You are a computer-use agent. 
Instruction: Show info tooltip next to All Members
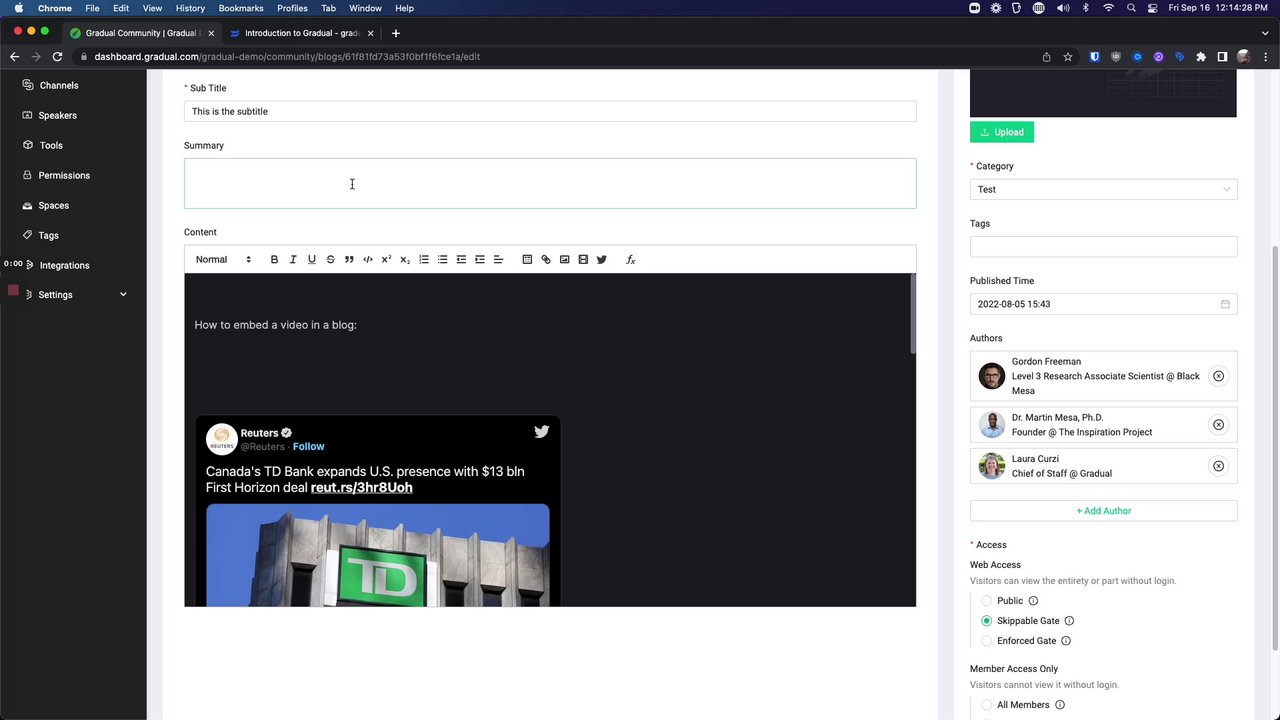coord(1059,705)
